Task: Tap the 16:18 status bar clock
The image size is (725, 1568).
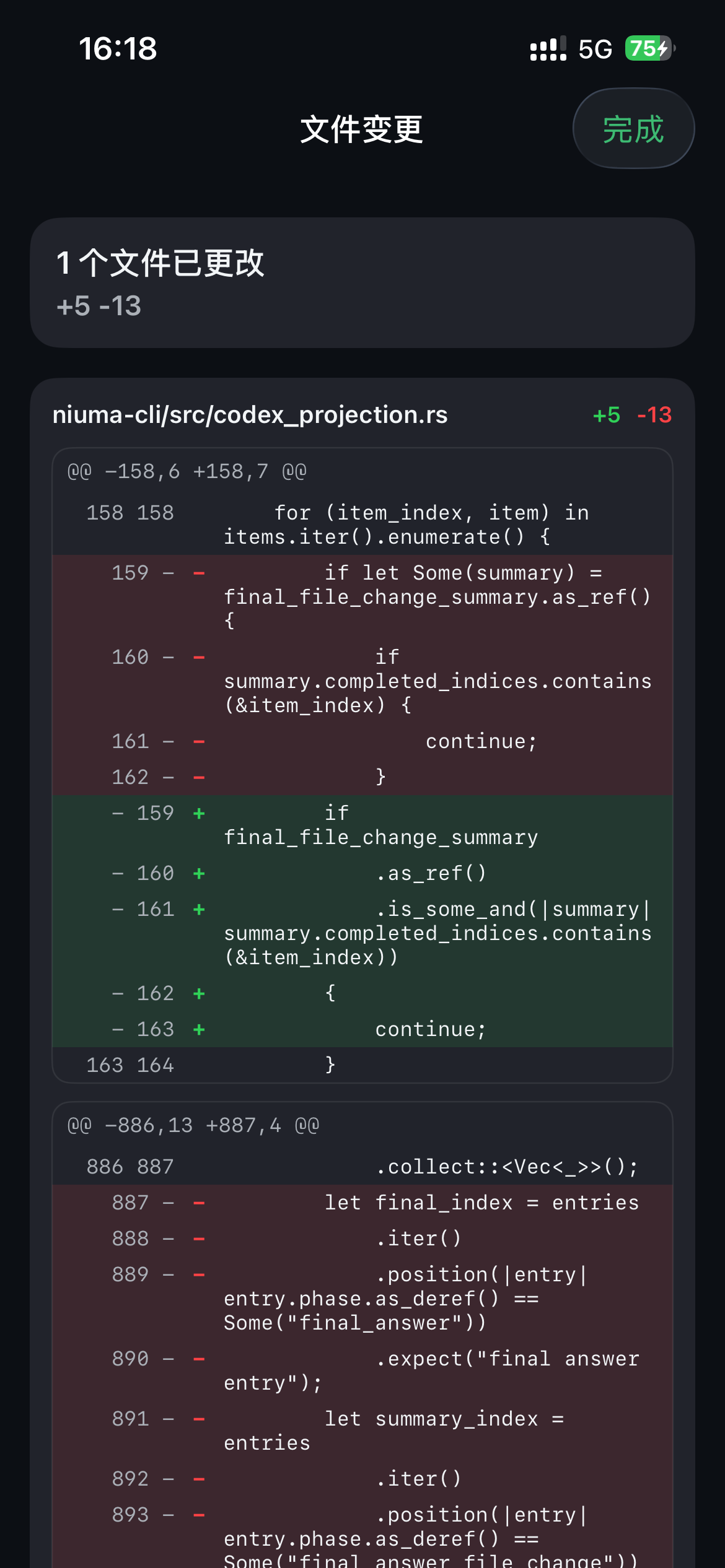Action: point(118,48)
